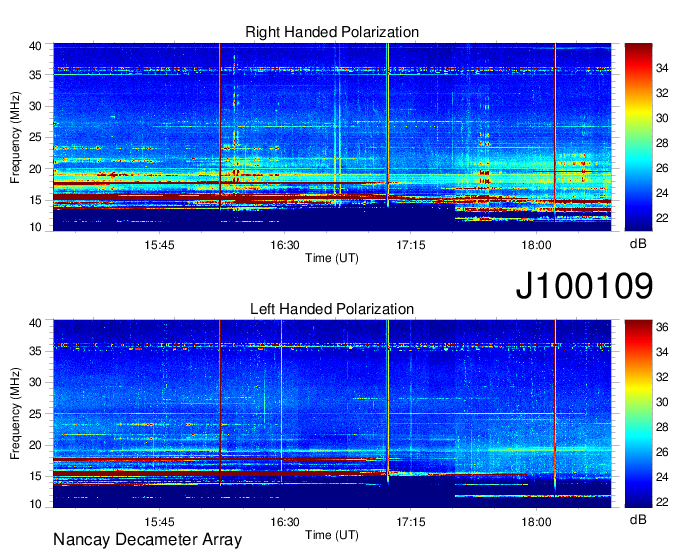This screenshot has height=552, width=680.
Task: Click the 40 MHz tick label on top plot
Action: point(35,46)
